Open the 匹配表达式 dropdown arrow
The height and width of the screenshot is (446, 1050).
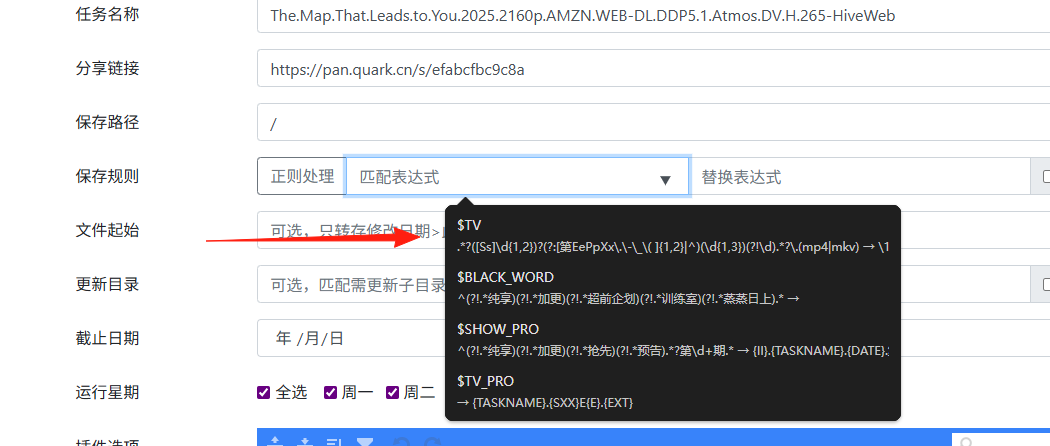665,179
